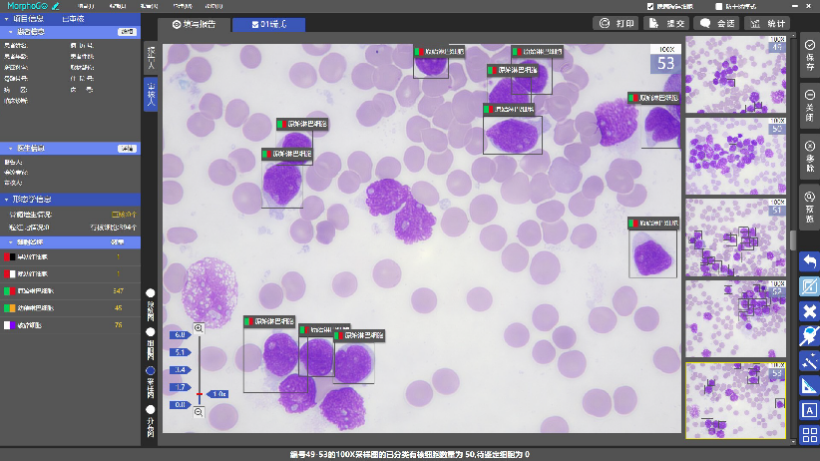
Task: Open thumbnail image numbered 51
Action: pyautogui.click(x=736, y=238)
